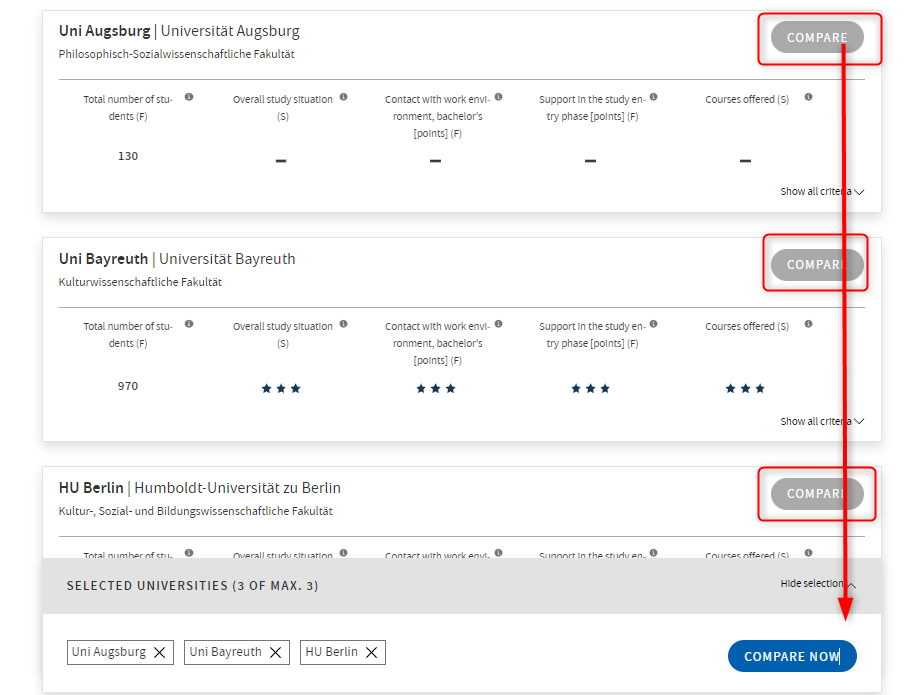Click Bayreuth overall study situation star rating
Screen dimensions: 921x695
pyautogui.click(x=281, y=388)
